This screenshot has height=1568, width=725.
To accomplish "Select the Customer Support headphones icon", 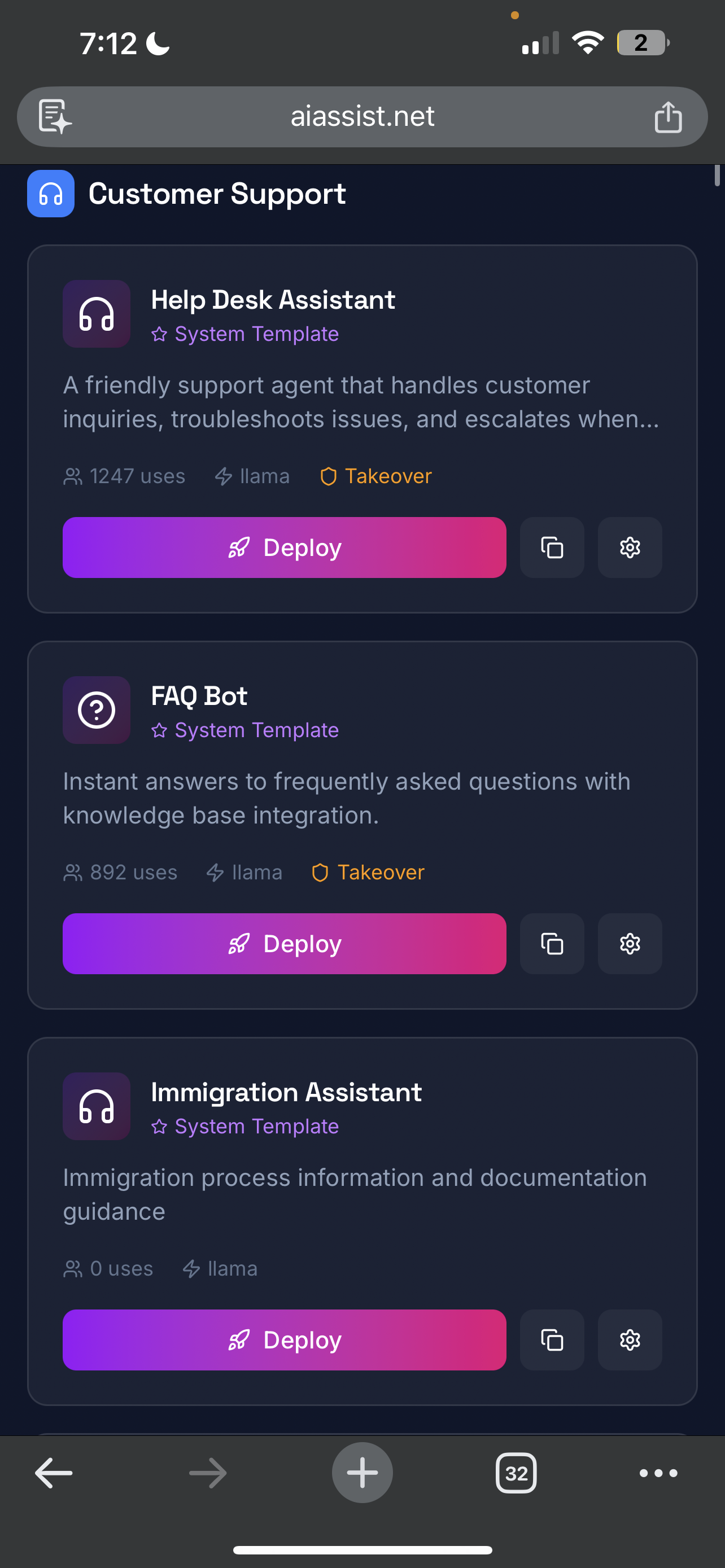I will (50, 194).
